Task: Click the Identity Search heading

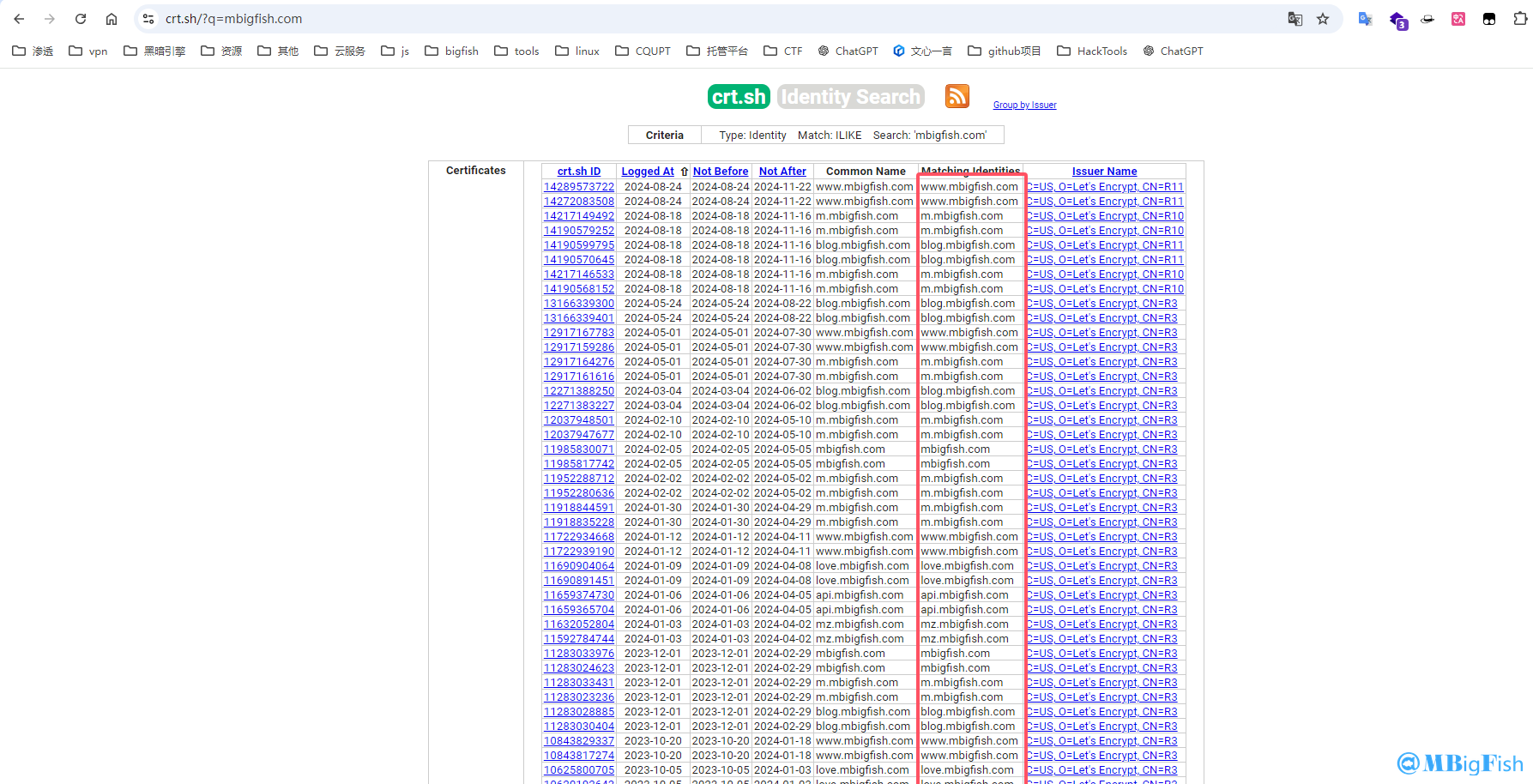Action: coord(850,97)
